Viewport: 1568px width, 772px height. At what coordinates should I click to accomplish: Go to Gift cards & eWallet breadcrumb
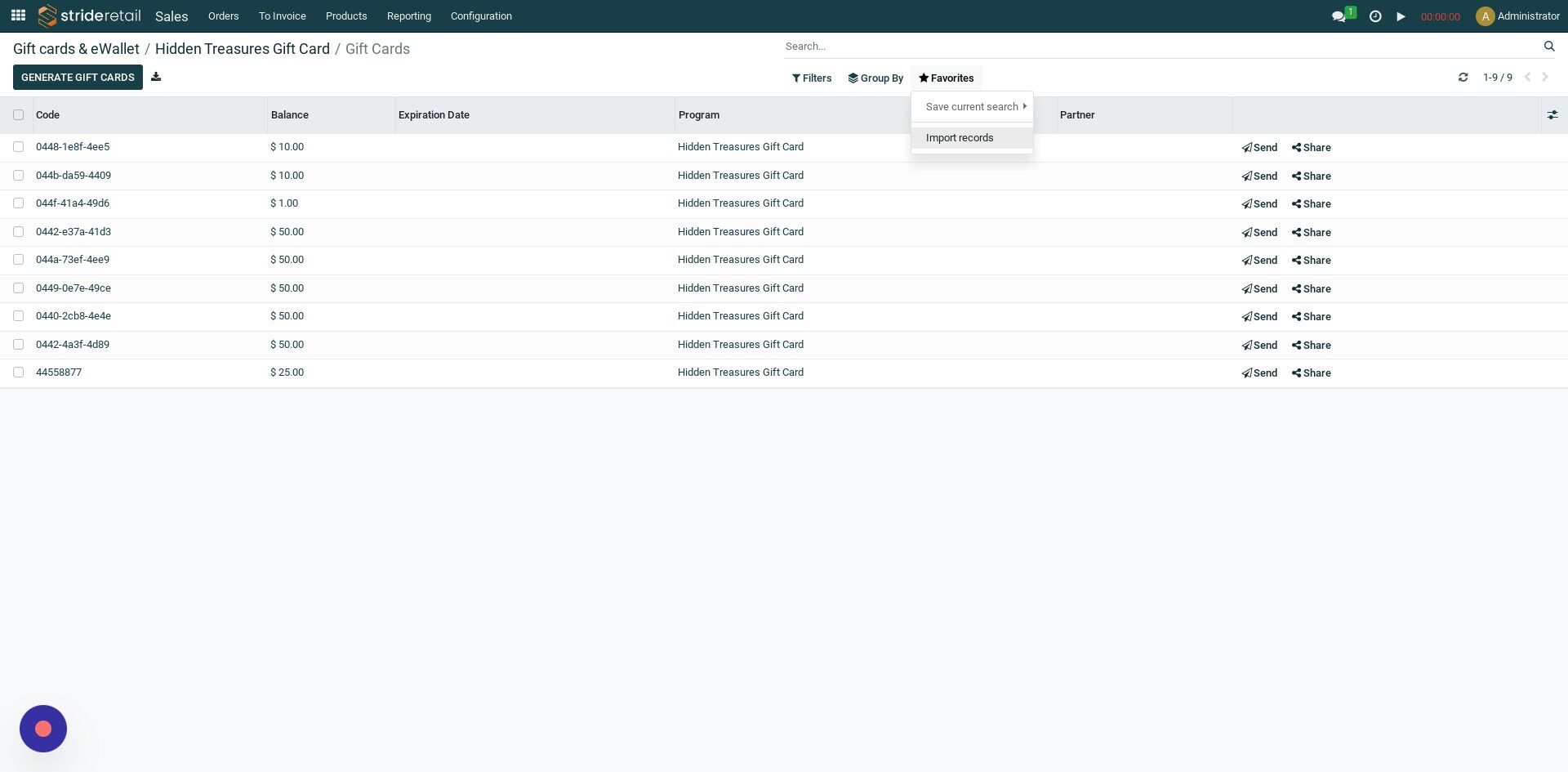[x=76, y=49]
